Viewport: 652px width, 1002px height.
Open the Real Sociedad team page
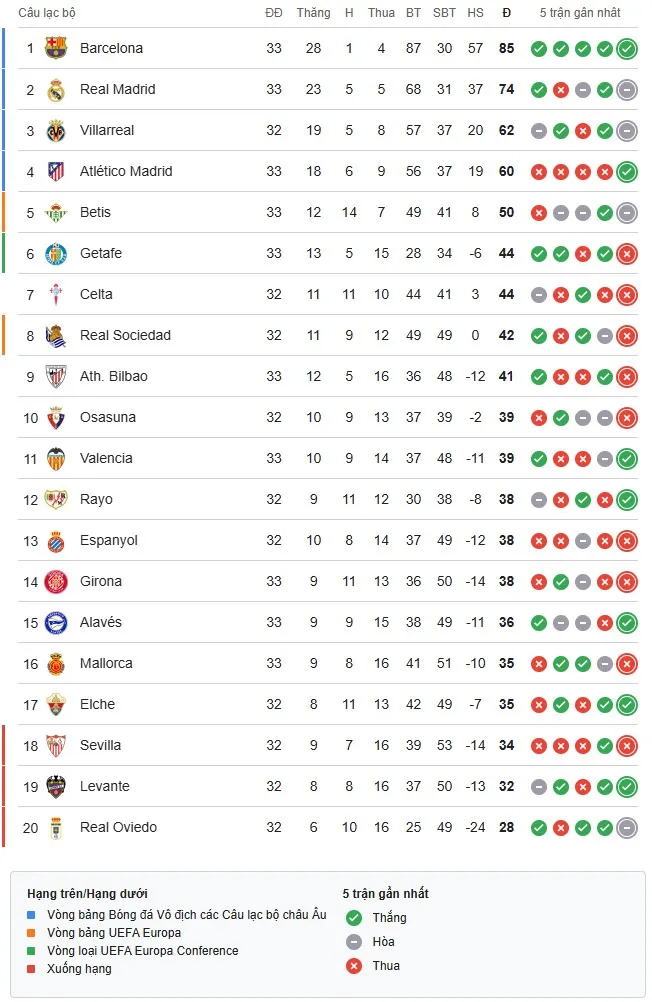point(125,335)
